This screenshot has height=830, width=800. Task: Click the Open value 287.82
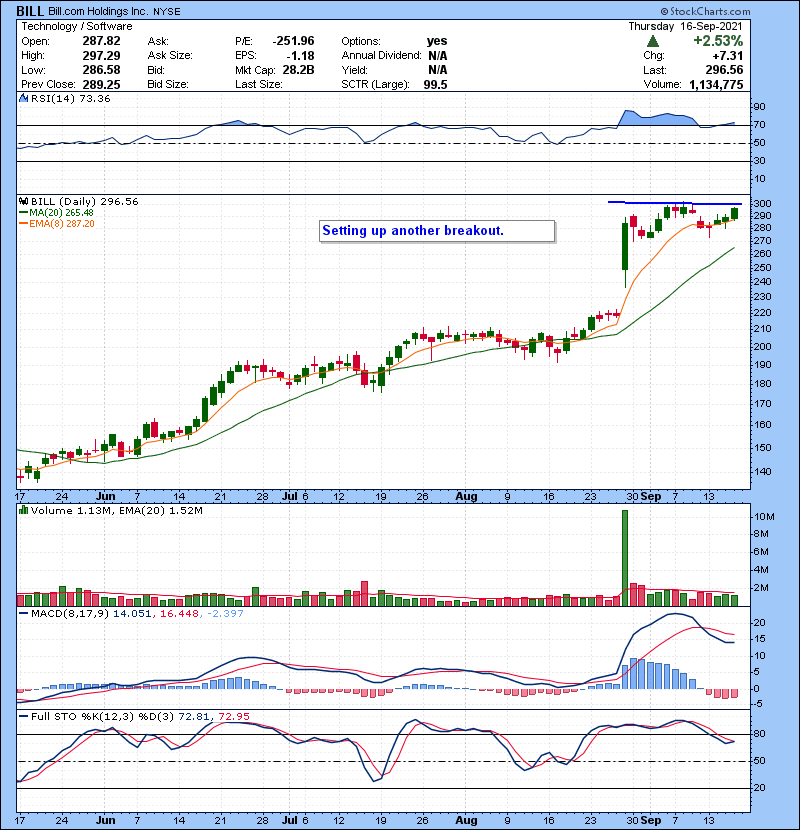[101, 41]
